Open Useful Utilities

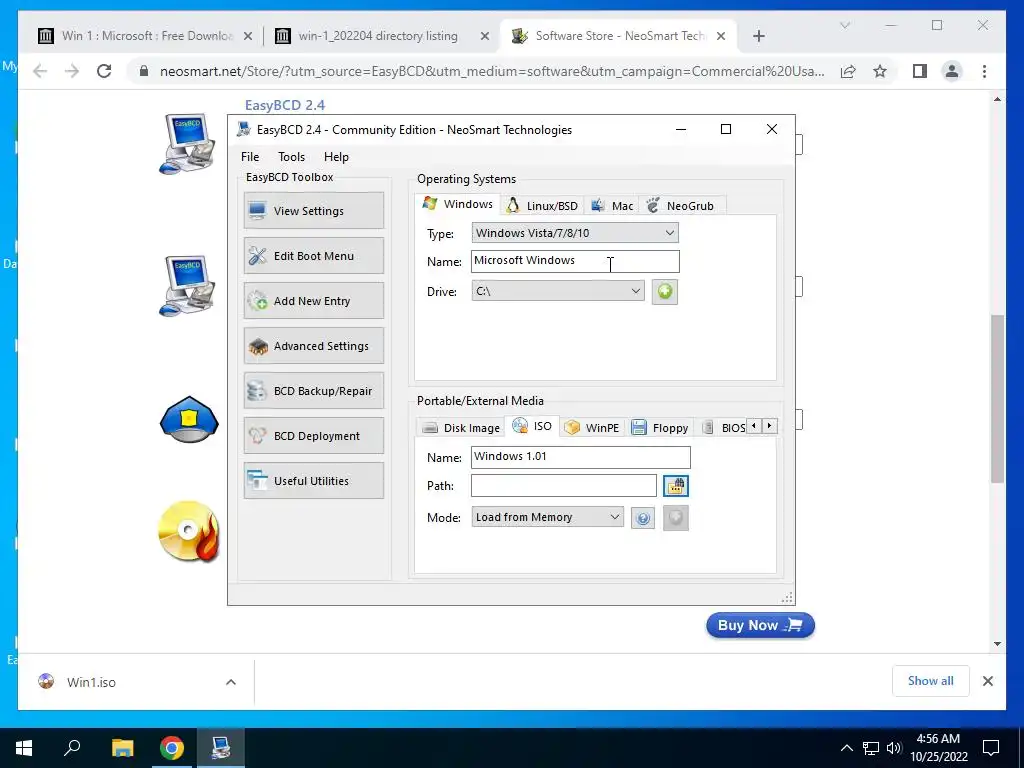(x=313, y=481)
